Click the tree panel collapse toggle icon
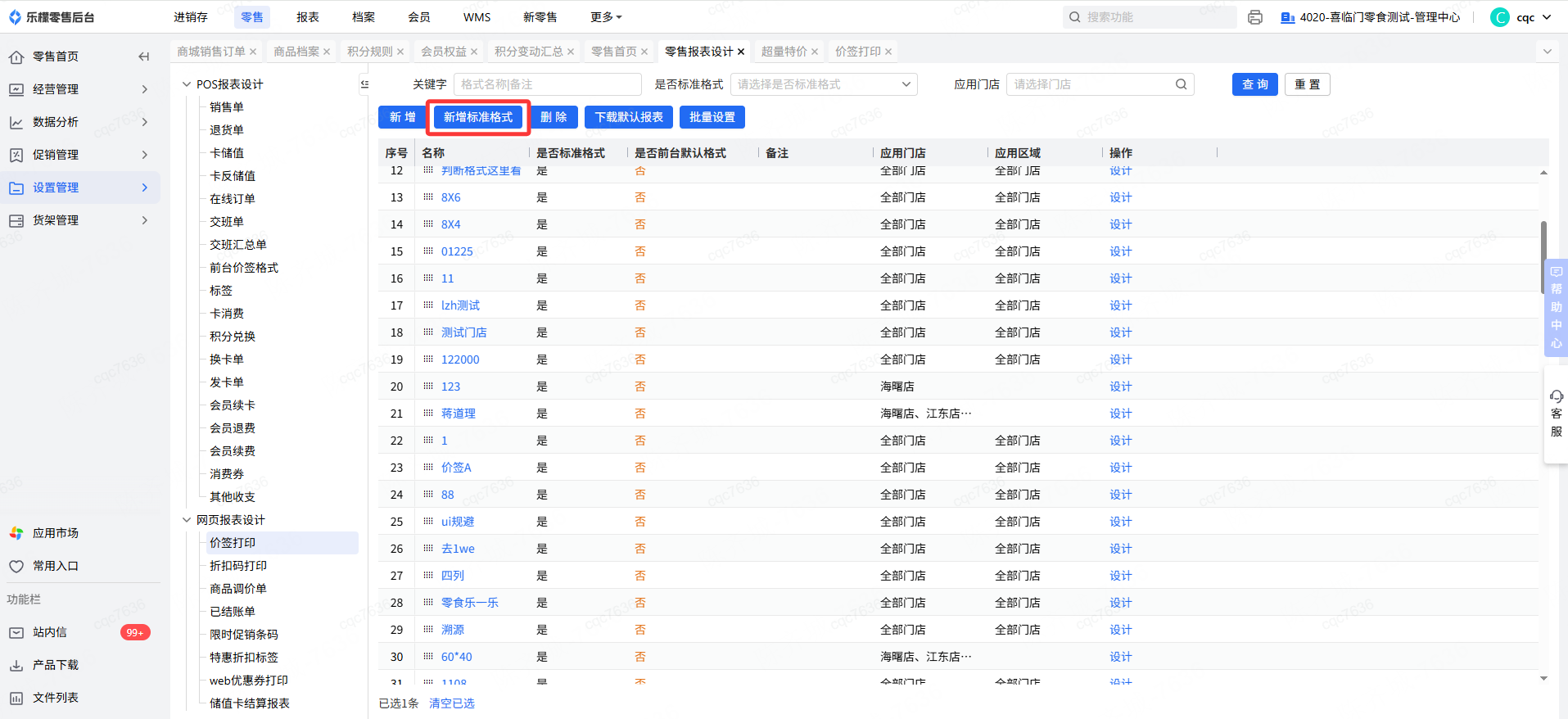Image resolution: width=1568 pixels, height=719 pixels. pyautogui.click(x=364, y=84)
